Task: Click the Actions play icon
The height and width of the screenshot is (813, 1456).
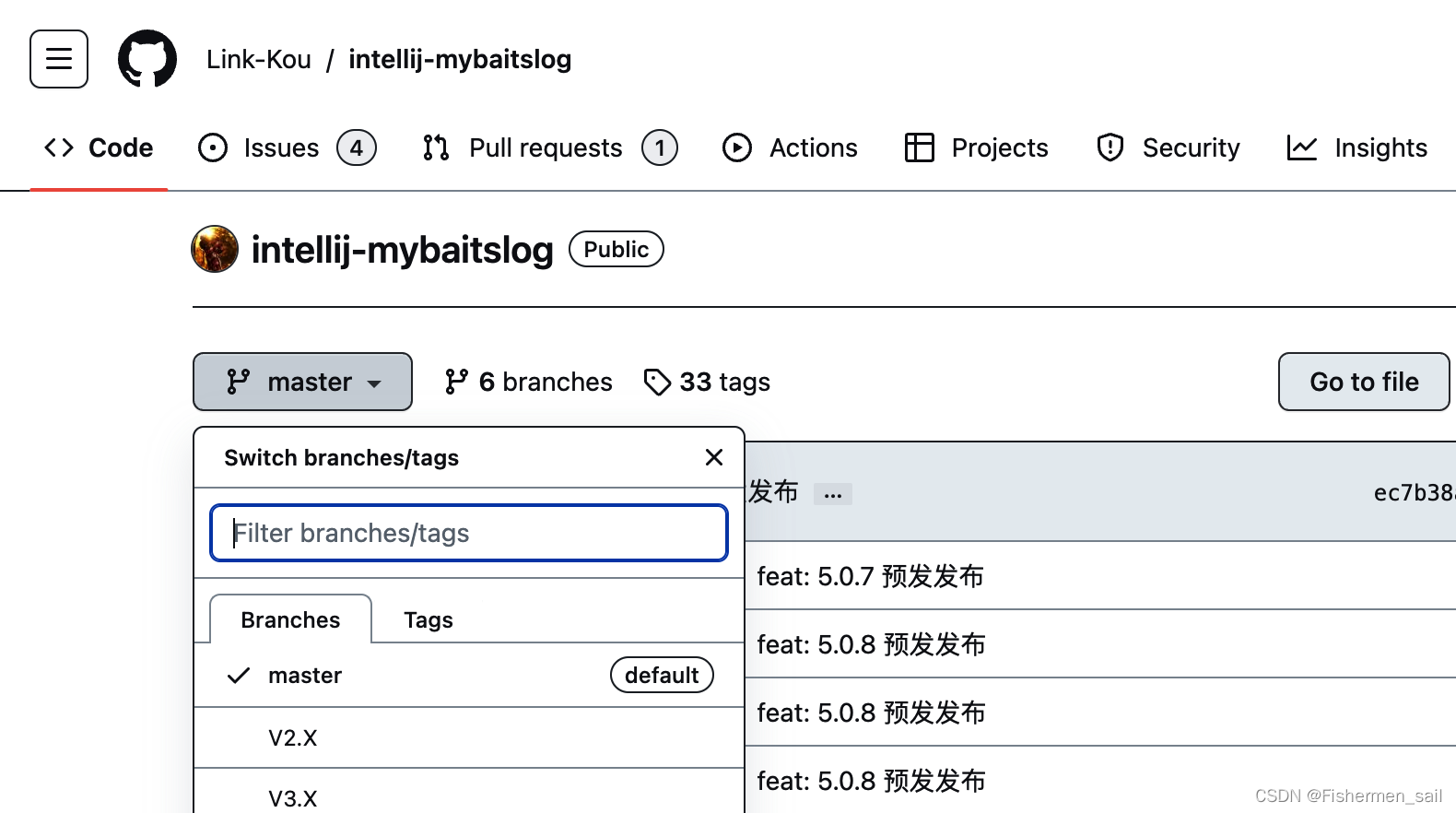Action: coord(737,147)
